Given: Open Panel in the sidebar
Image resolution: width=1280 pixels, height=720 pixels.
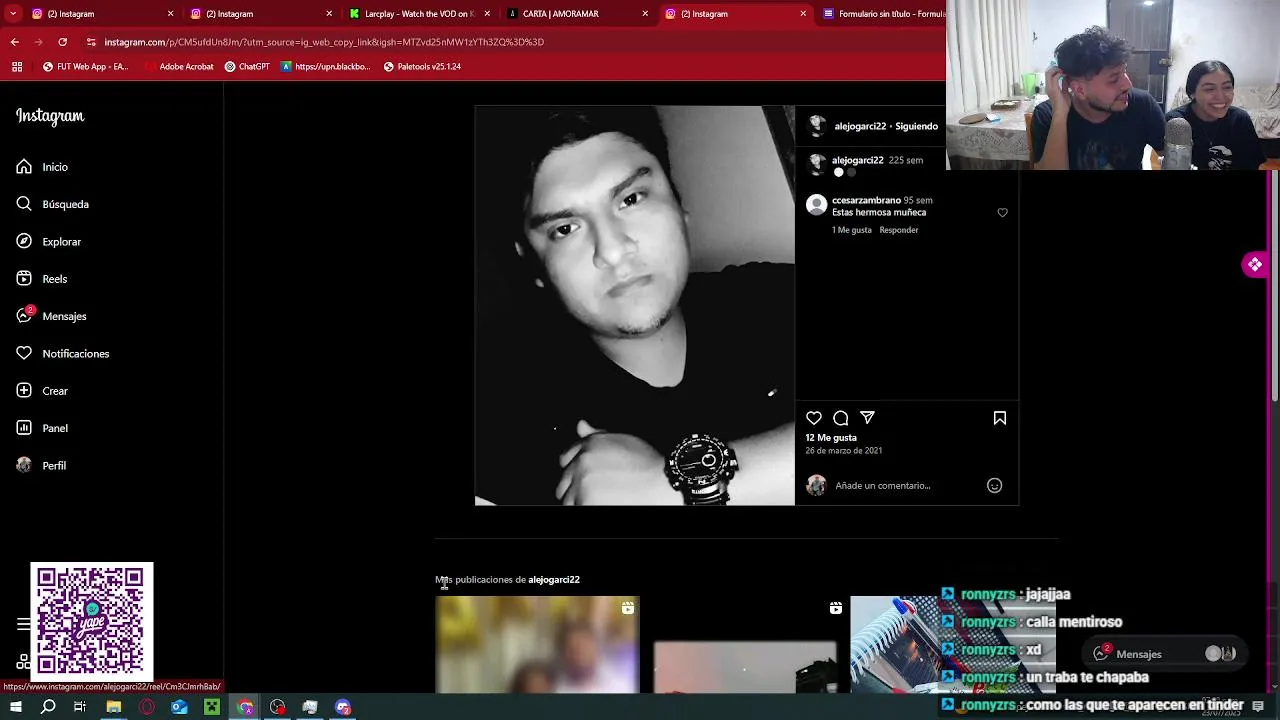Looking at the screenshot, I should click(x=41, y=428).
